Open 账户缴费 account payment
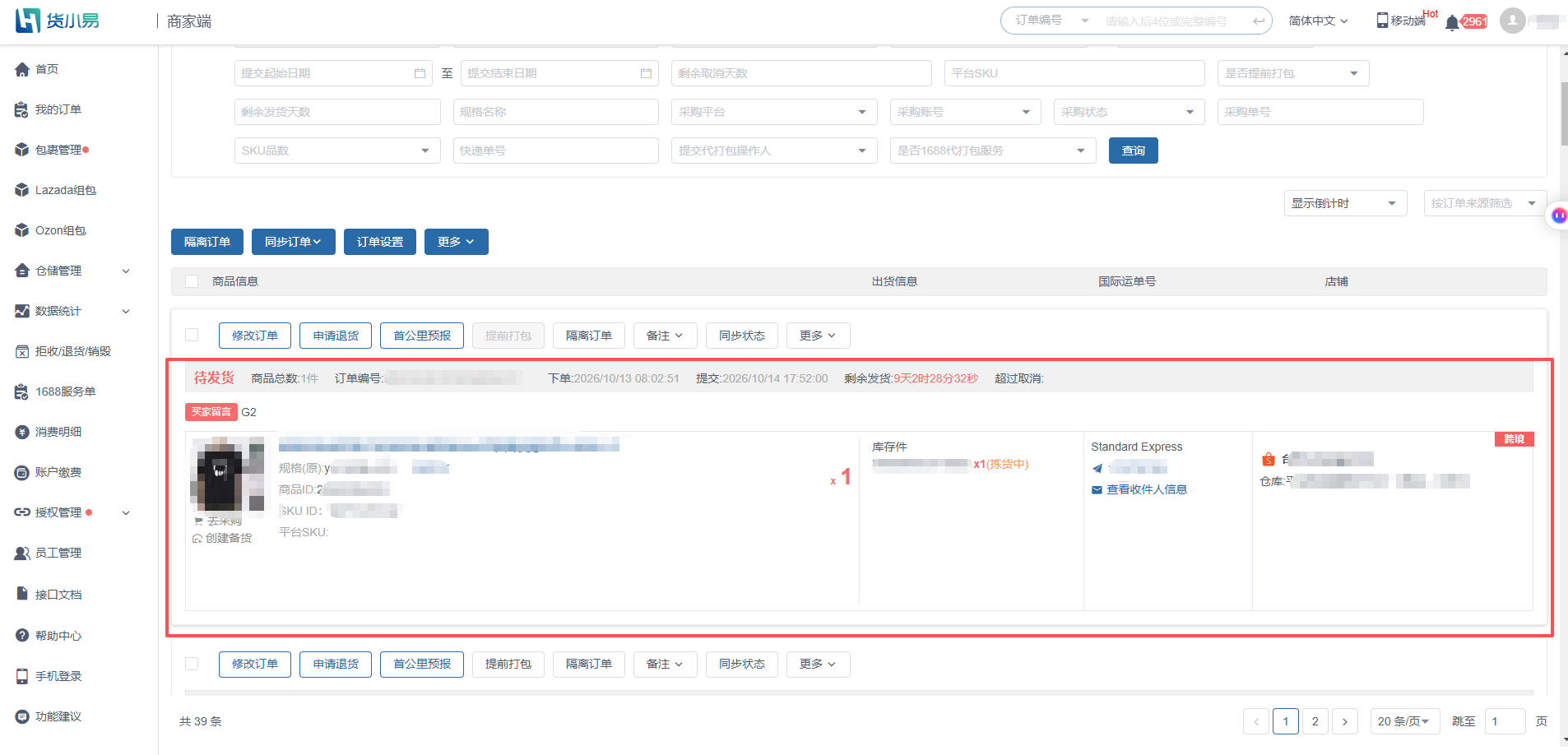The width and height of the screenshot is (1568, 755). [x=58, y=472]
